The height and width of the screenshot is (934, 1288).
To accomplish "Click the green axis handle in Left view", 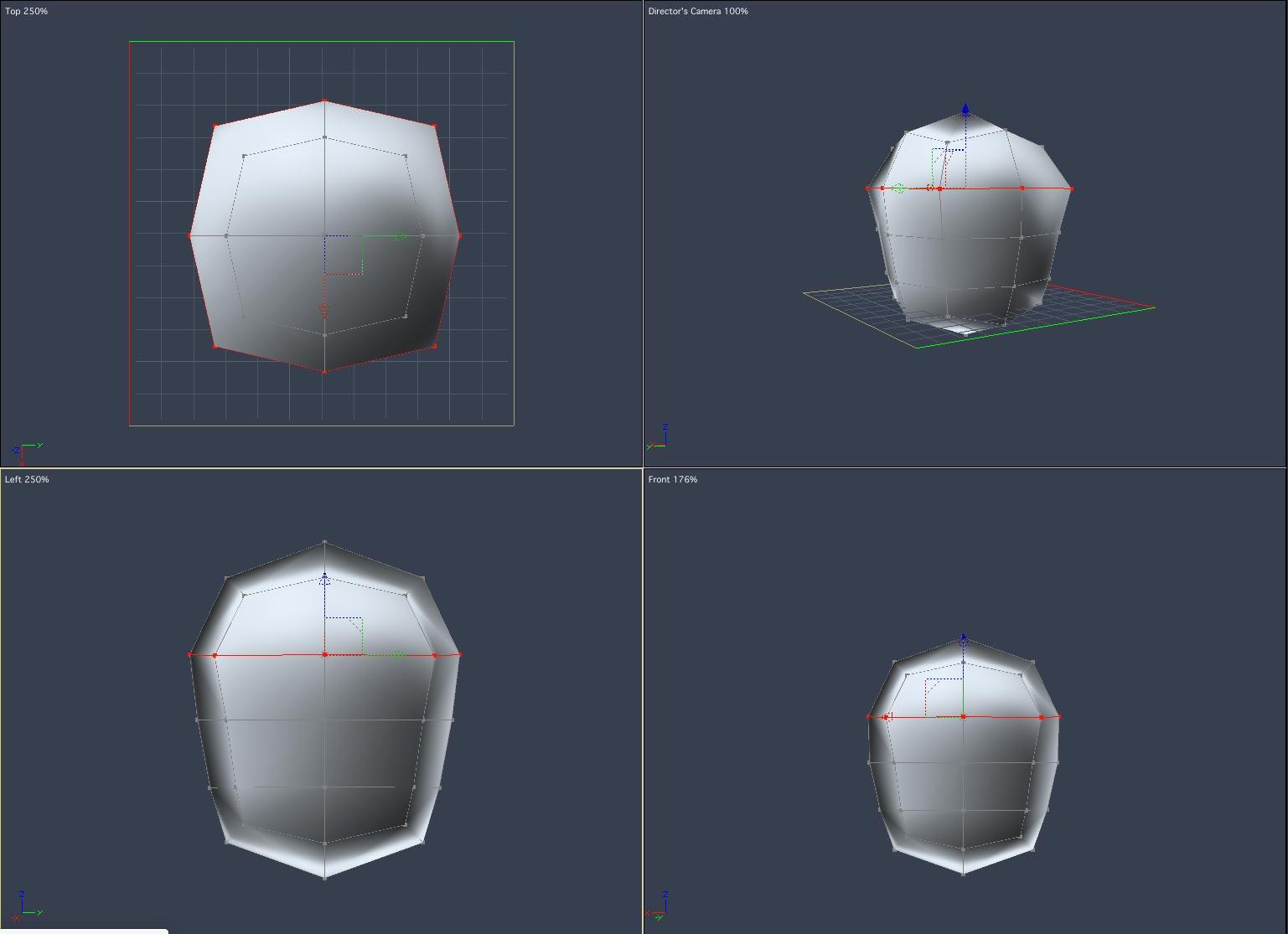I will pos(400,655).
